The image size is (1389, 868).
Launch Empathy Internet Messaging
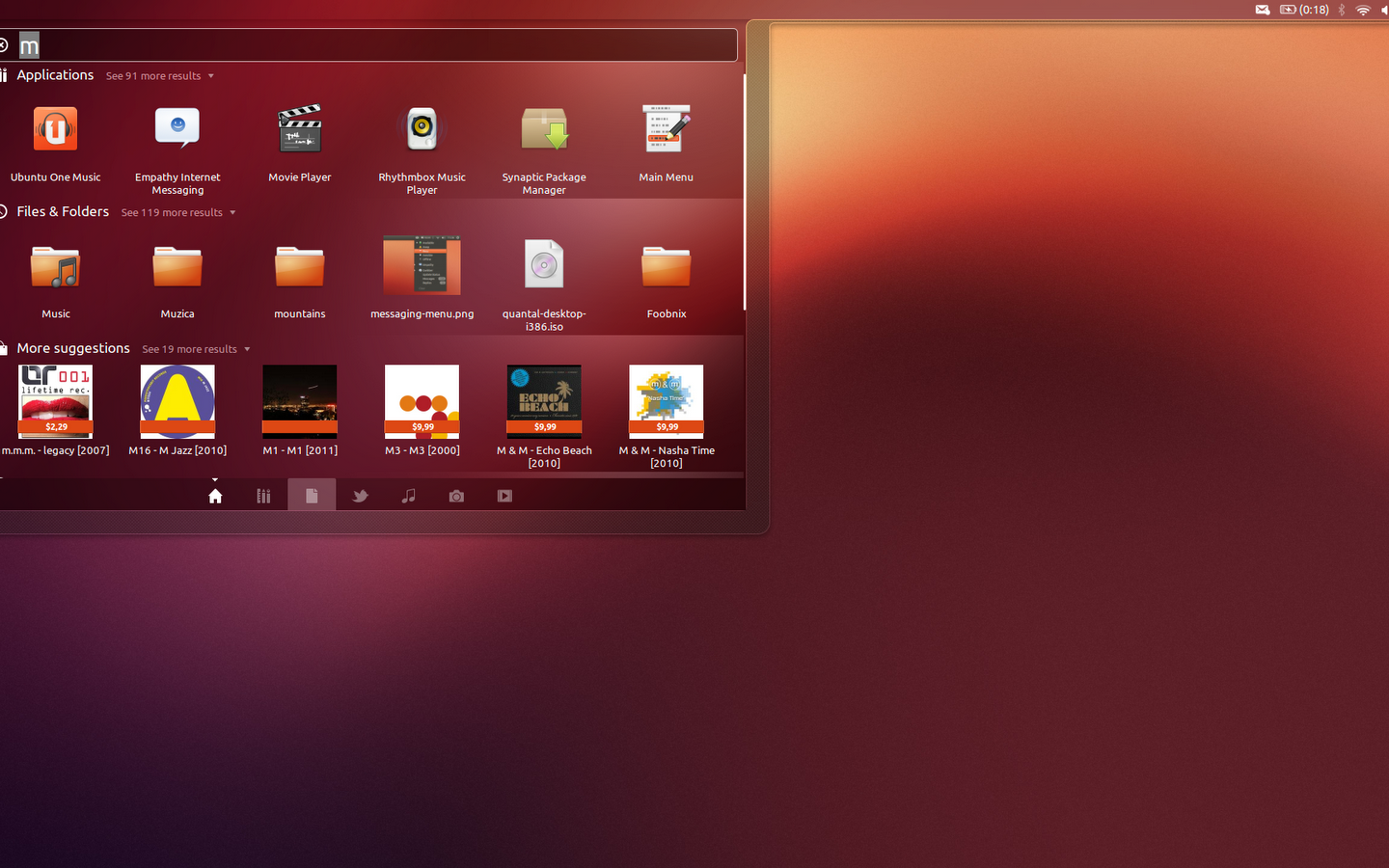tap(177, 149)
